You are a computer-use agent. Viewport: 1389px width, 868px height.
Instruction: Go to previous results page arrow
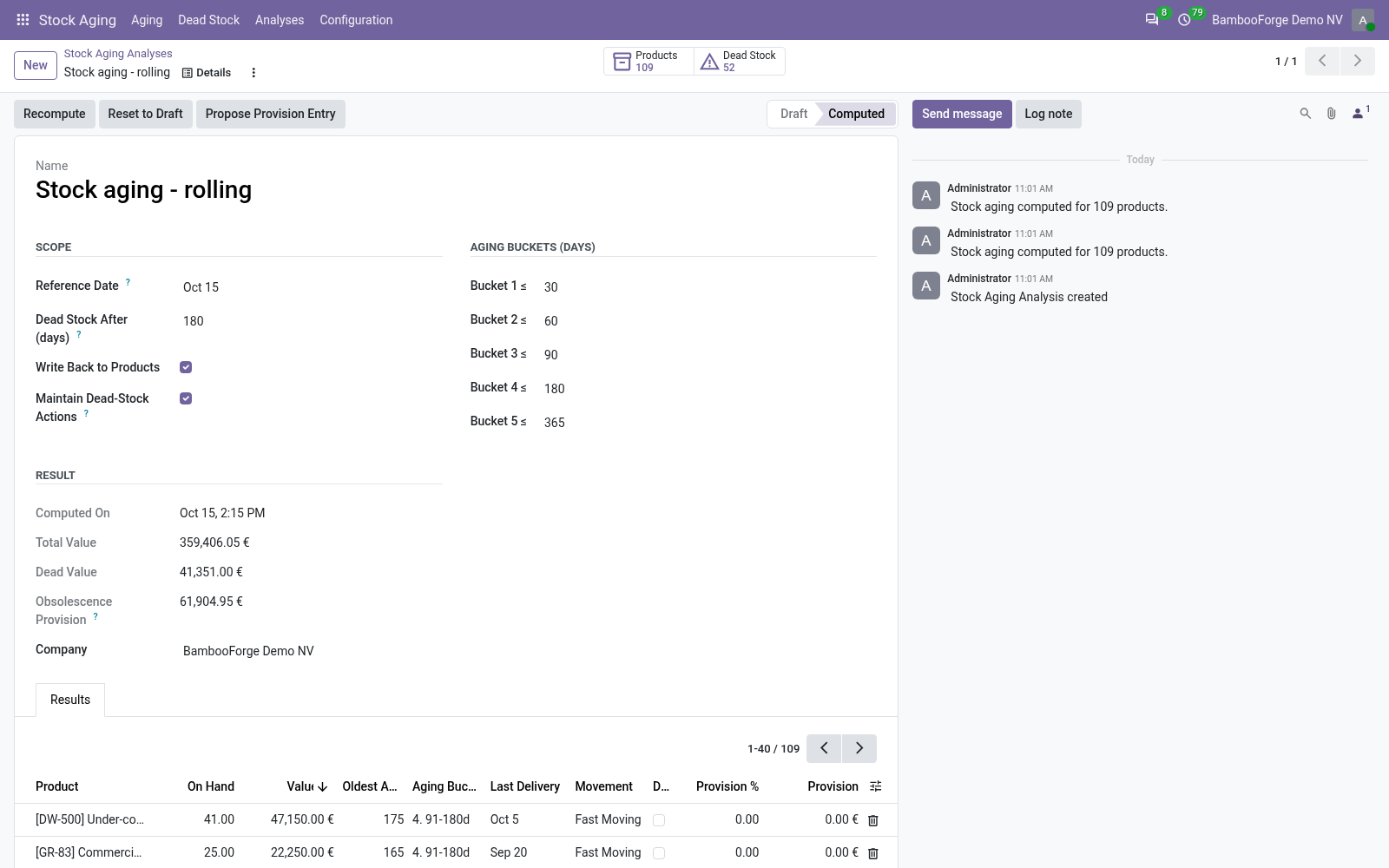824,748
